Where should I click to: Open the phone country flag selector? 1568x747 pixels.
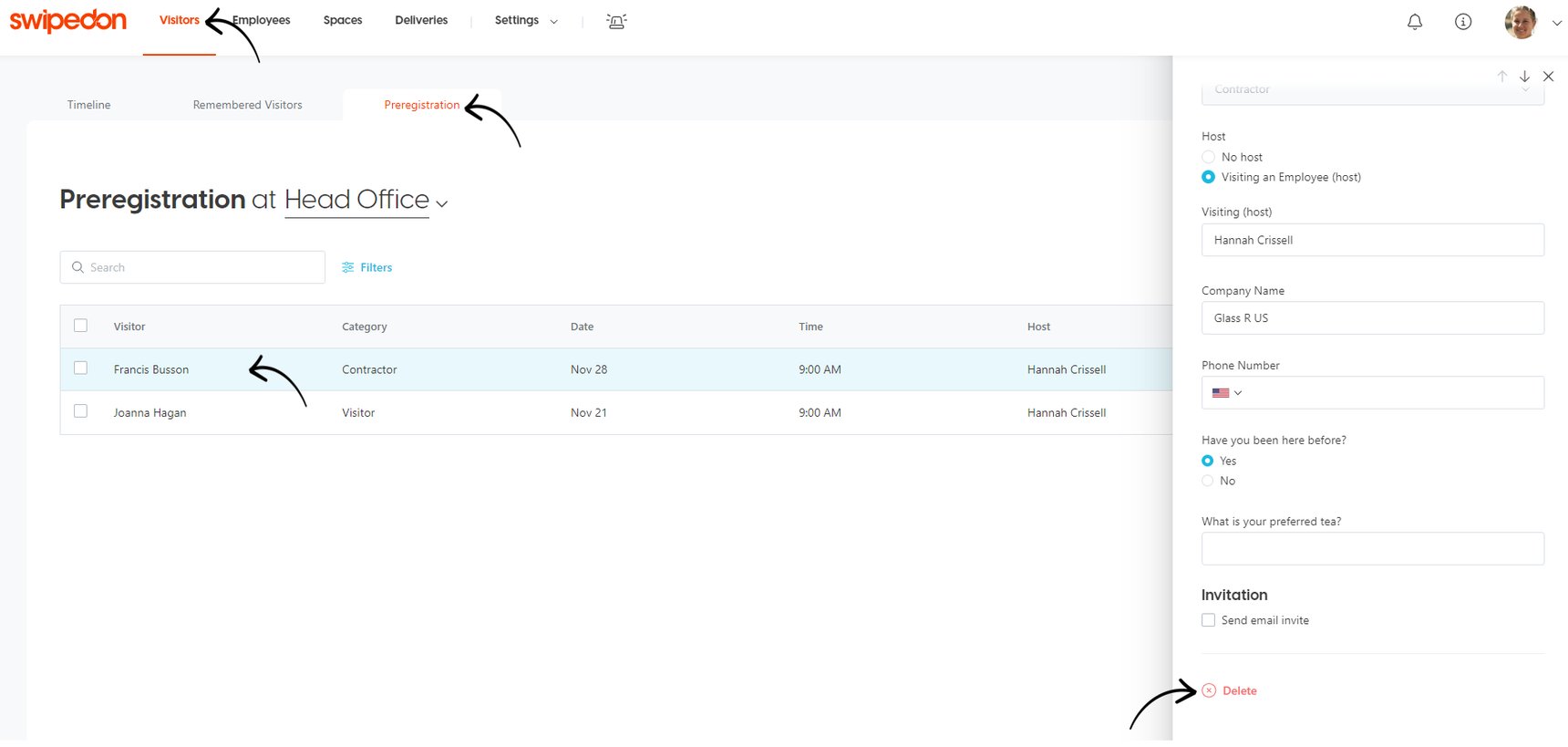pyautogui.click(x=1226, y=393)
